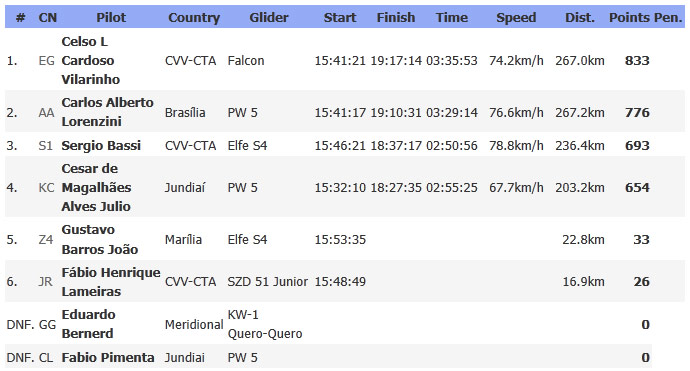This screenshot has height=371, width=690.
Task: Sort by Finish column header
Action: click(x=396, y=17)
